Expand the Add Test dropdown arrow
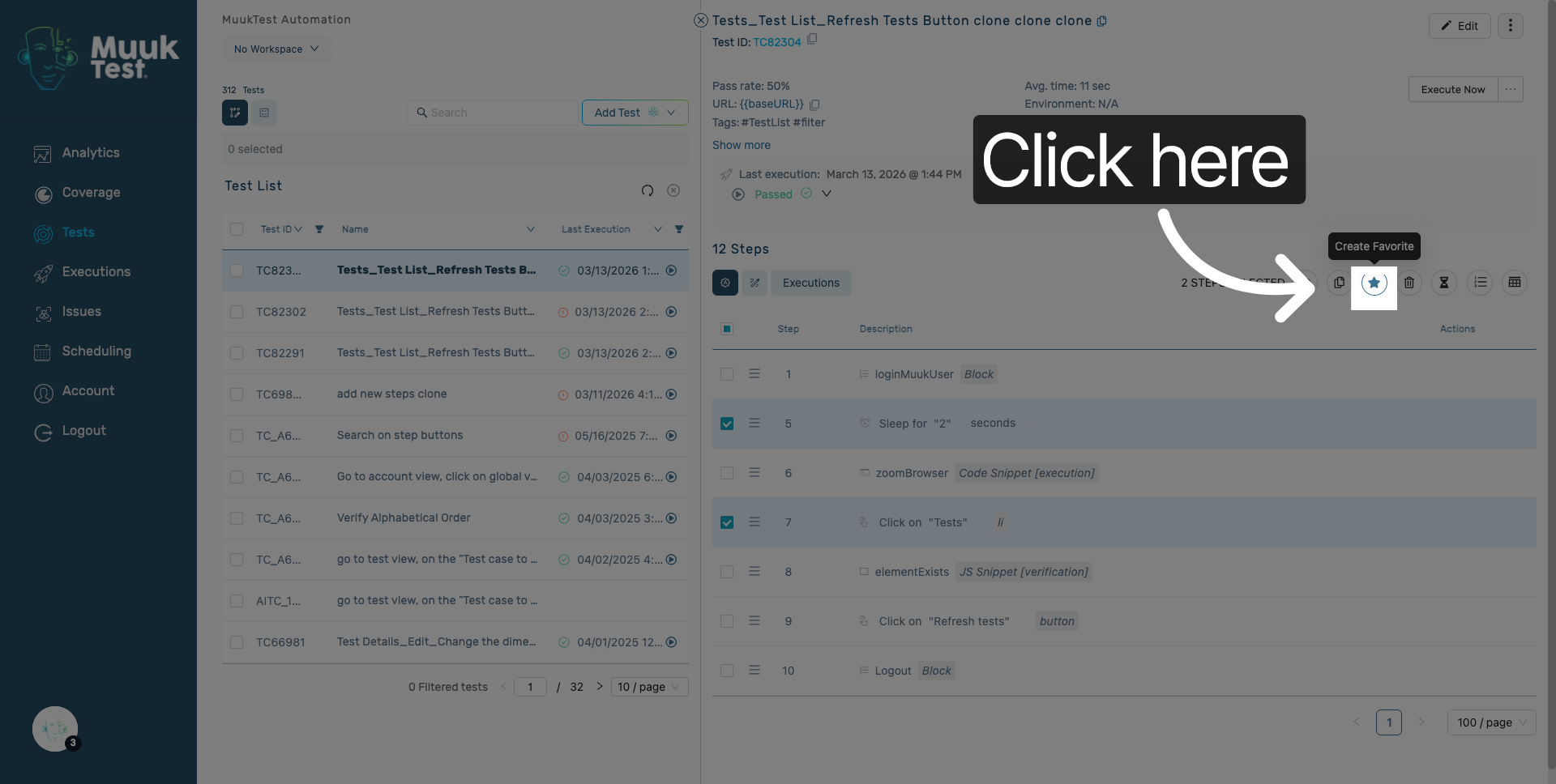 671,113
